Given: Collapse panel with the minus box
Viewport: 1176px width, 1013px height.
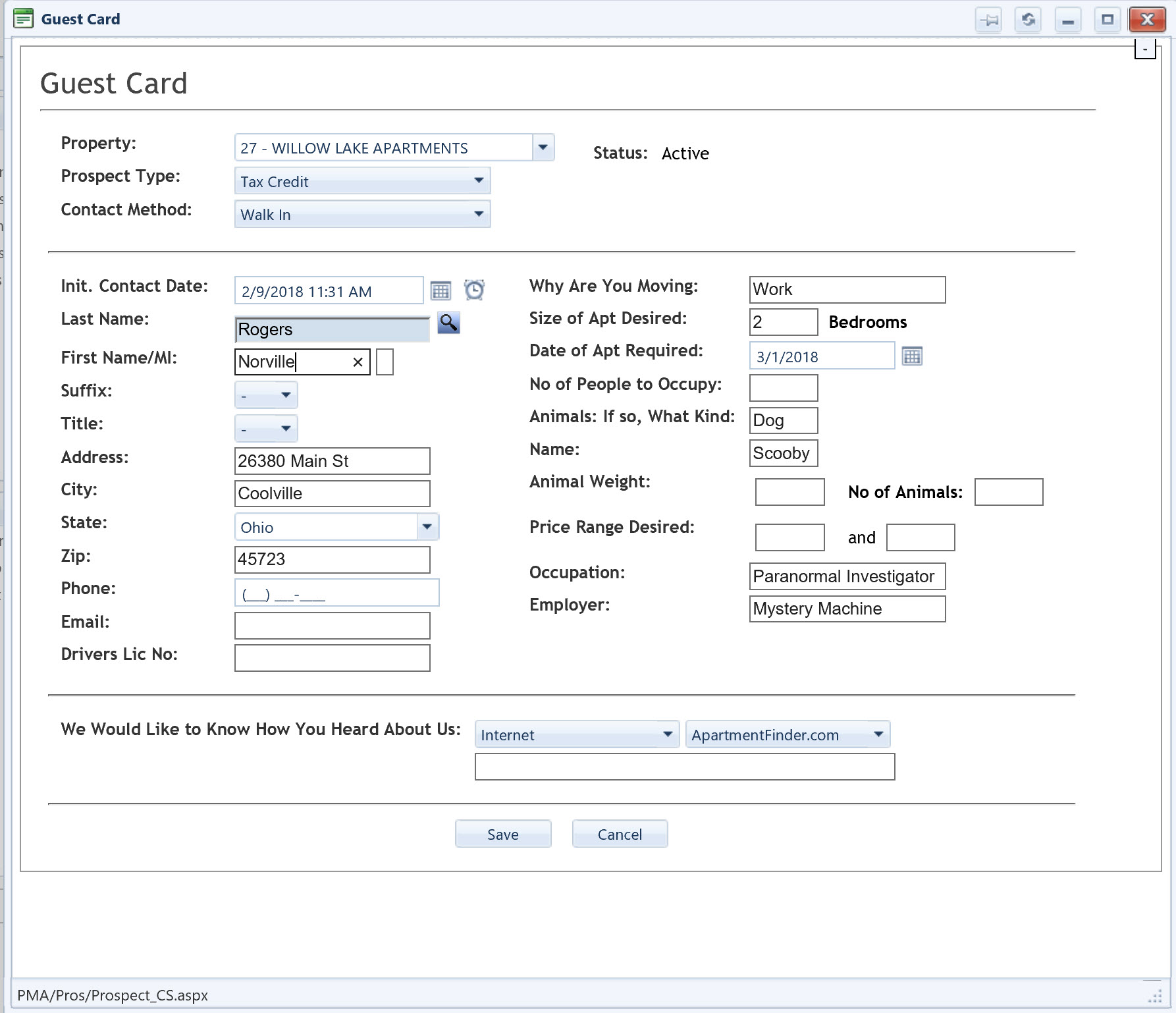Looking at the screenshot, I should click(1145, 49).
